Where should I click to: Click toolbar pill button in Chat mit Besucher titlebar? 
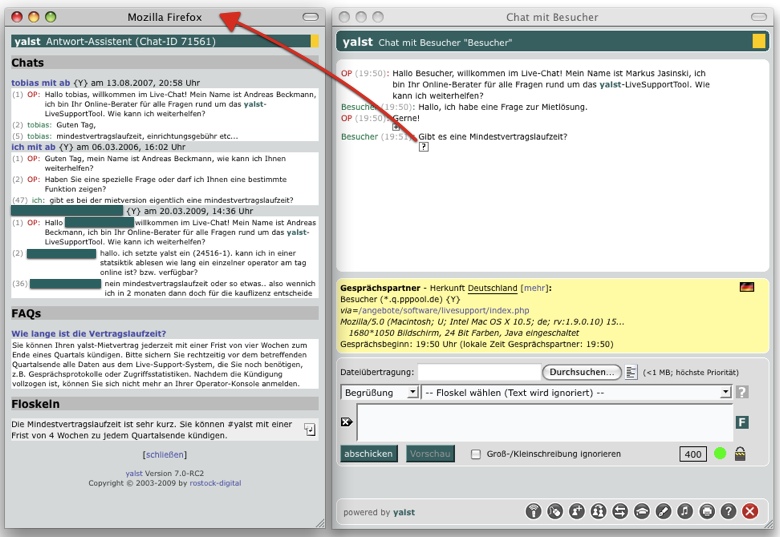click(x=759, y=17)
